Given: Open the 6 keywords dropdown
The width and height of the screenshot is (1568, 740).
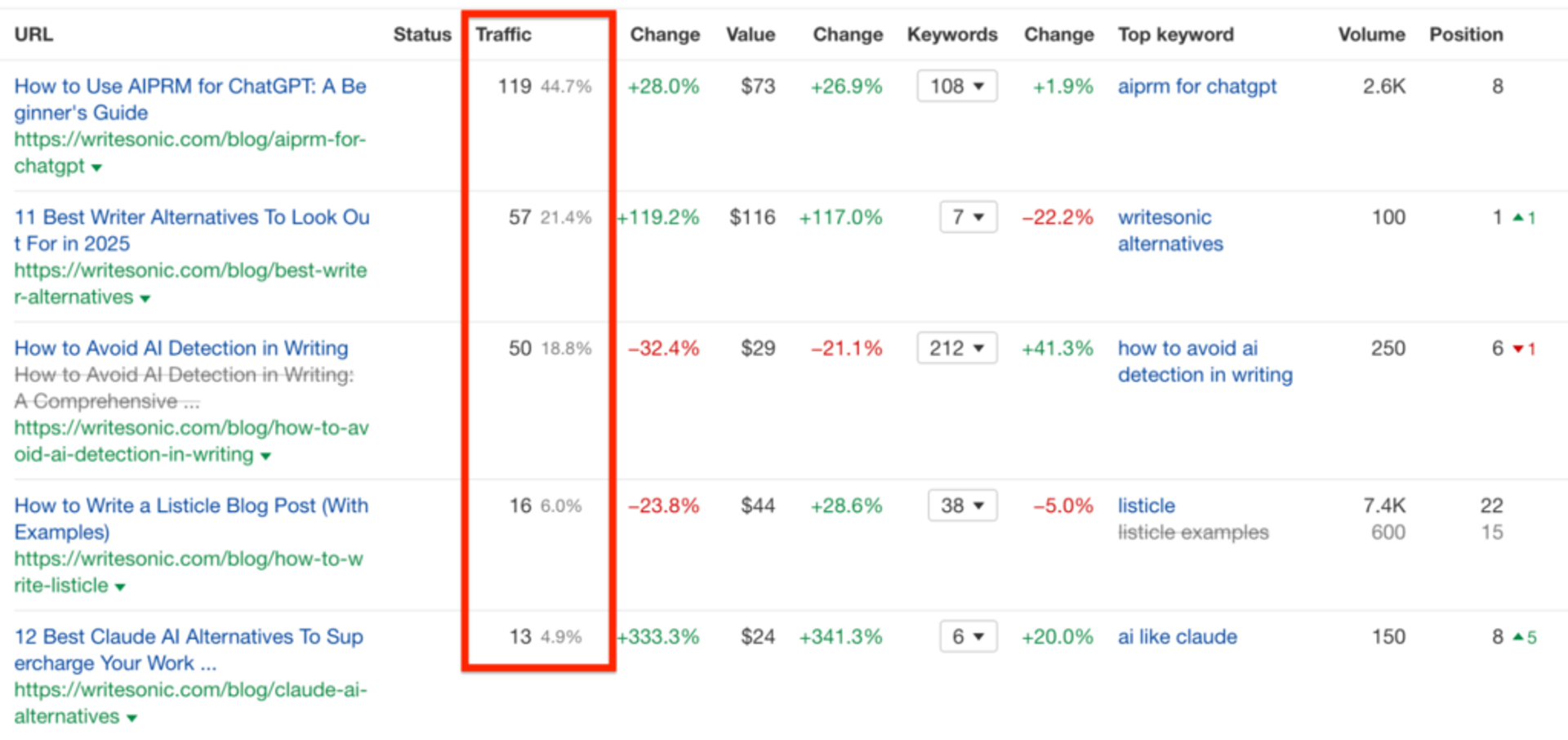Looking at the screenshot, I should point(969,636).
